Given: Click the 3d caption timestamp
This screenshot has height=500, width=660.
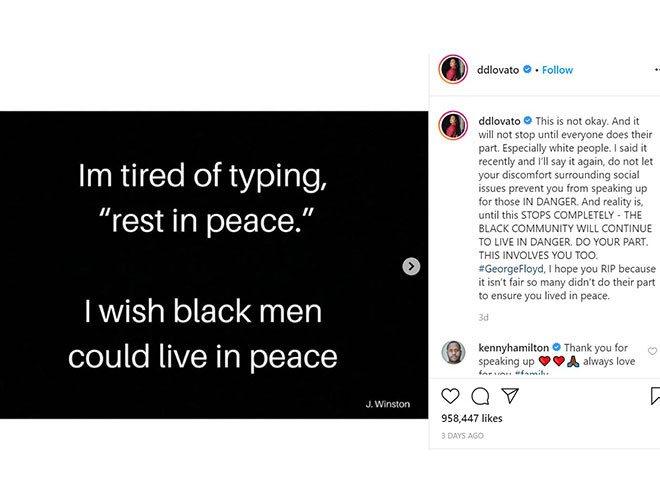Looking at the screenshot, I should pos(484,317).
